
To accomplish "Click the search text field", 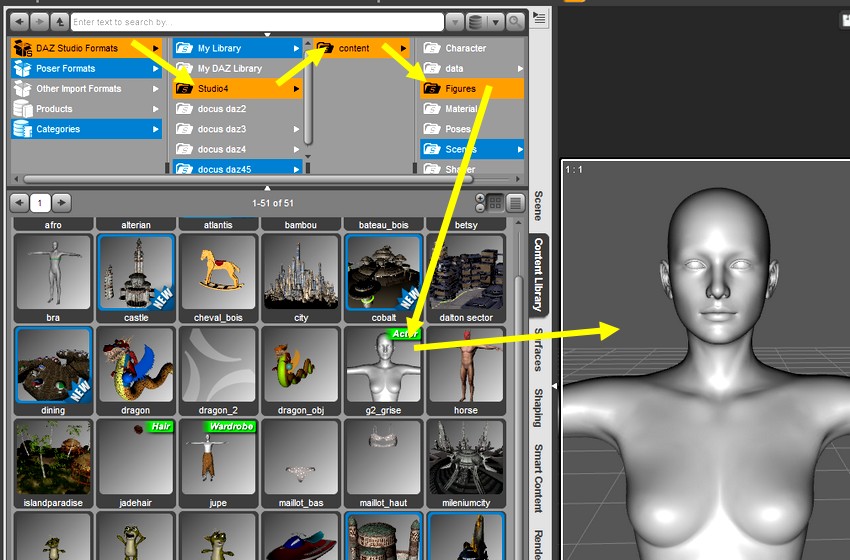I will point(257,22).
